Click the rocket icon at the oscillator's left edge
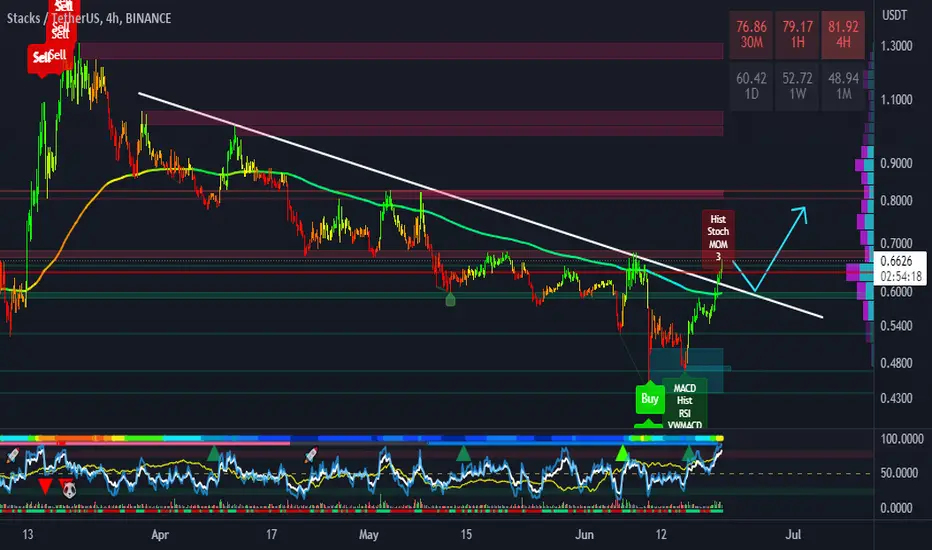Image resolution: width=932 pixels, height=550 pixels. pyautogui.click(x=12, y=456)
